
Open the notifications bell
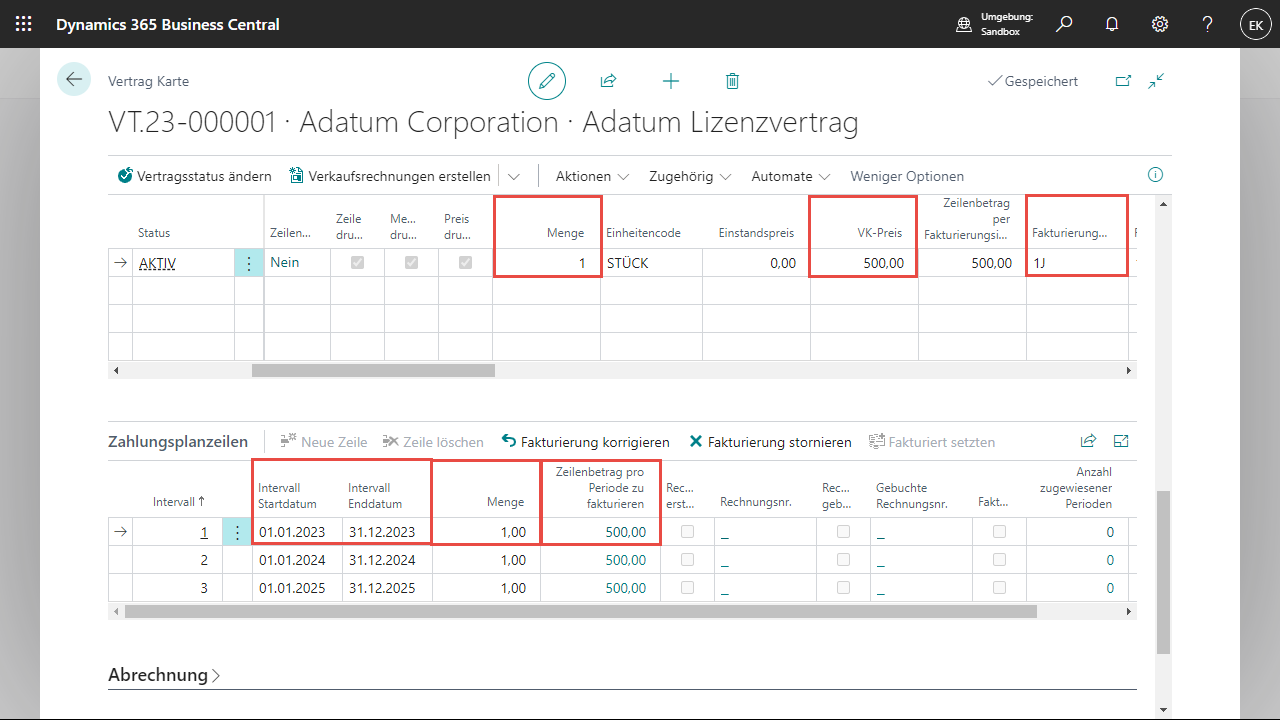tap(1112, 24)
